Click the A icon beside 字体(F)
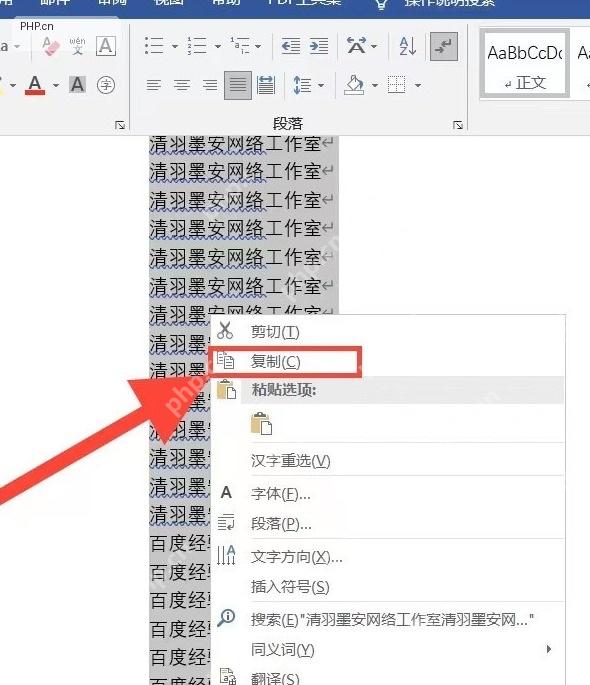Screen dimensions: 590x685 pyautogui.click(x=226, y=493)
